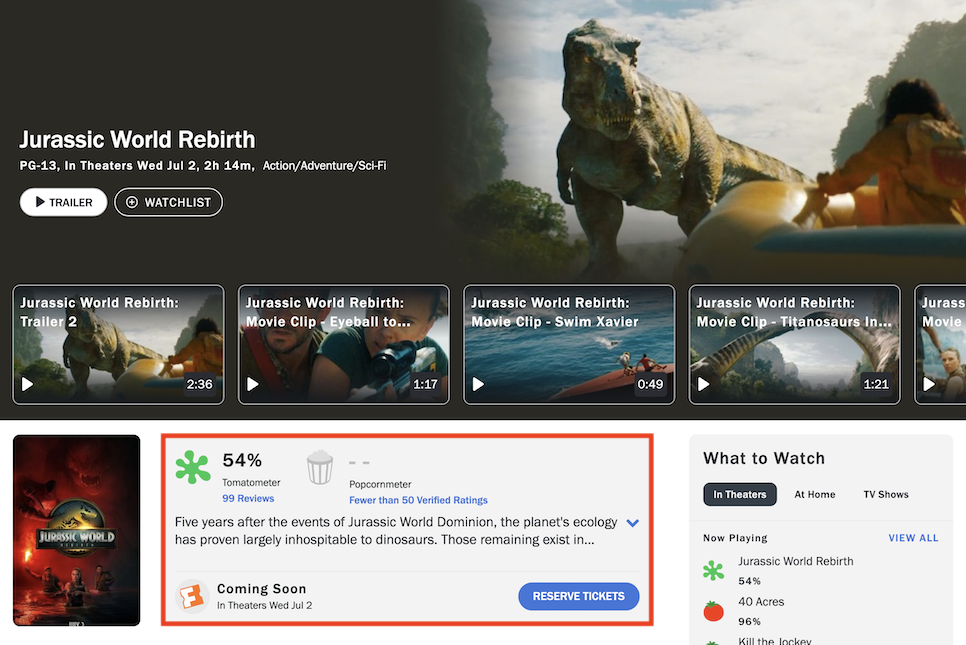The height and width of the screenshot is (645, 966).
Task: Click the 96% score under 40 Acres
Action: tap(749, 622)
